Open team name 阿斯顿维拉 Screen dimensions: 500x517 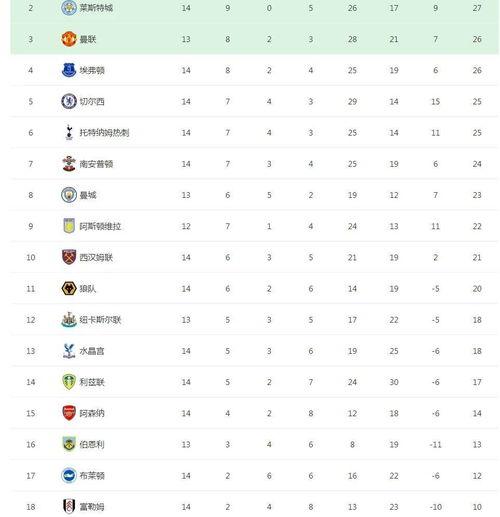(x=100, y=226)
